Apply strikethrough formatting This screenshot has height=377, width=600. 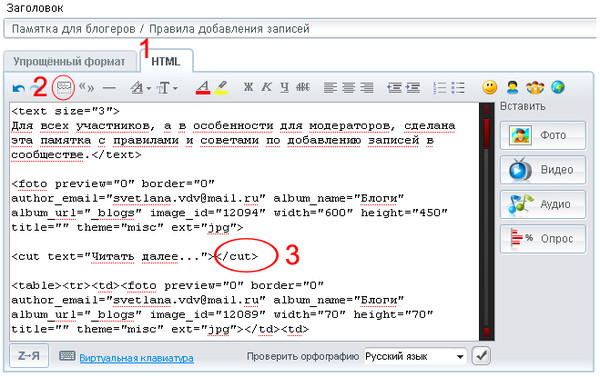pos(303,88)
